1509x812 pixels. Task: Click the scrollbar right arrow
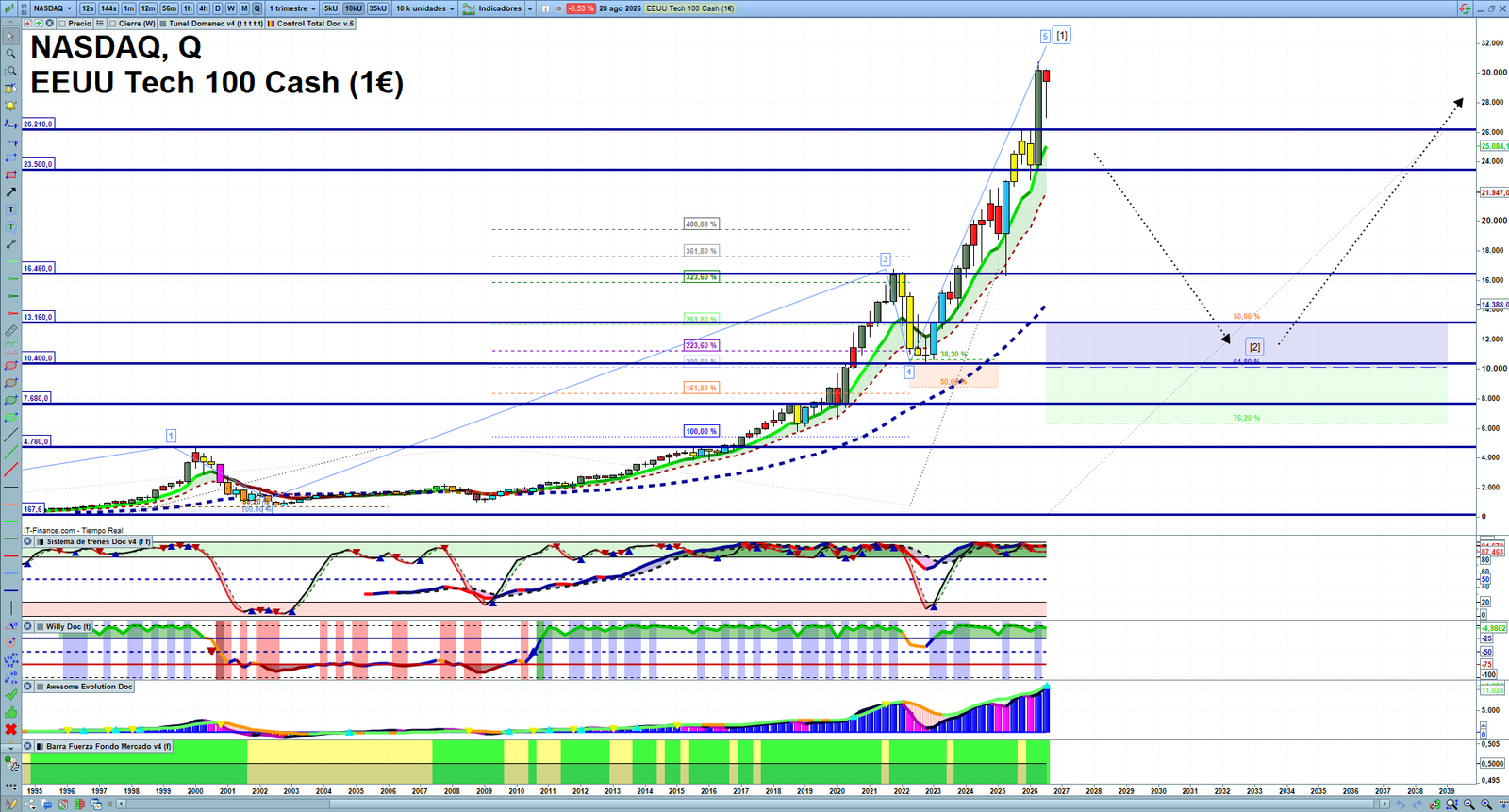click(x=1385, y=804)
